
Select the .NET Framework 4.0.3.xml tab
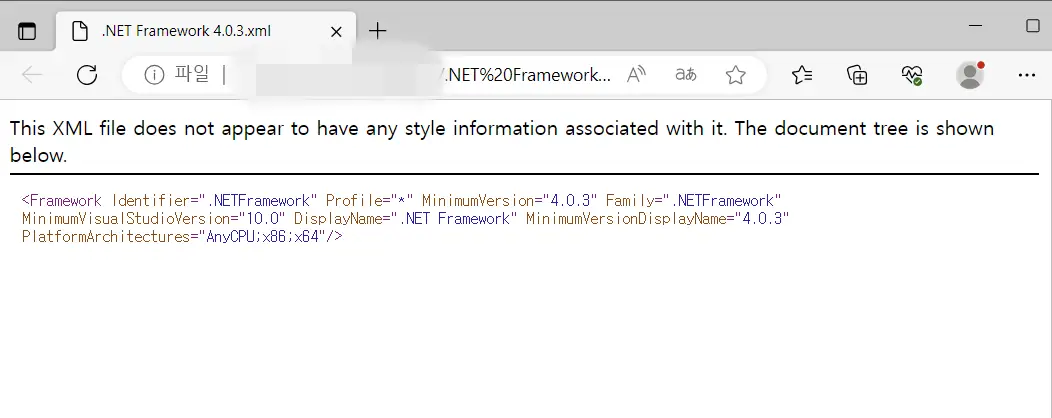coord(205,31)
